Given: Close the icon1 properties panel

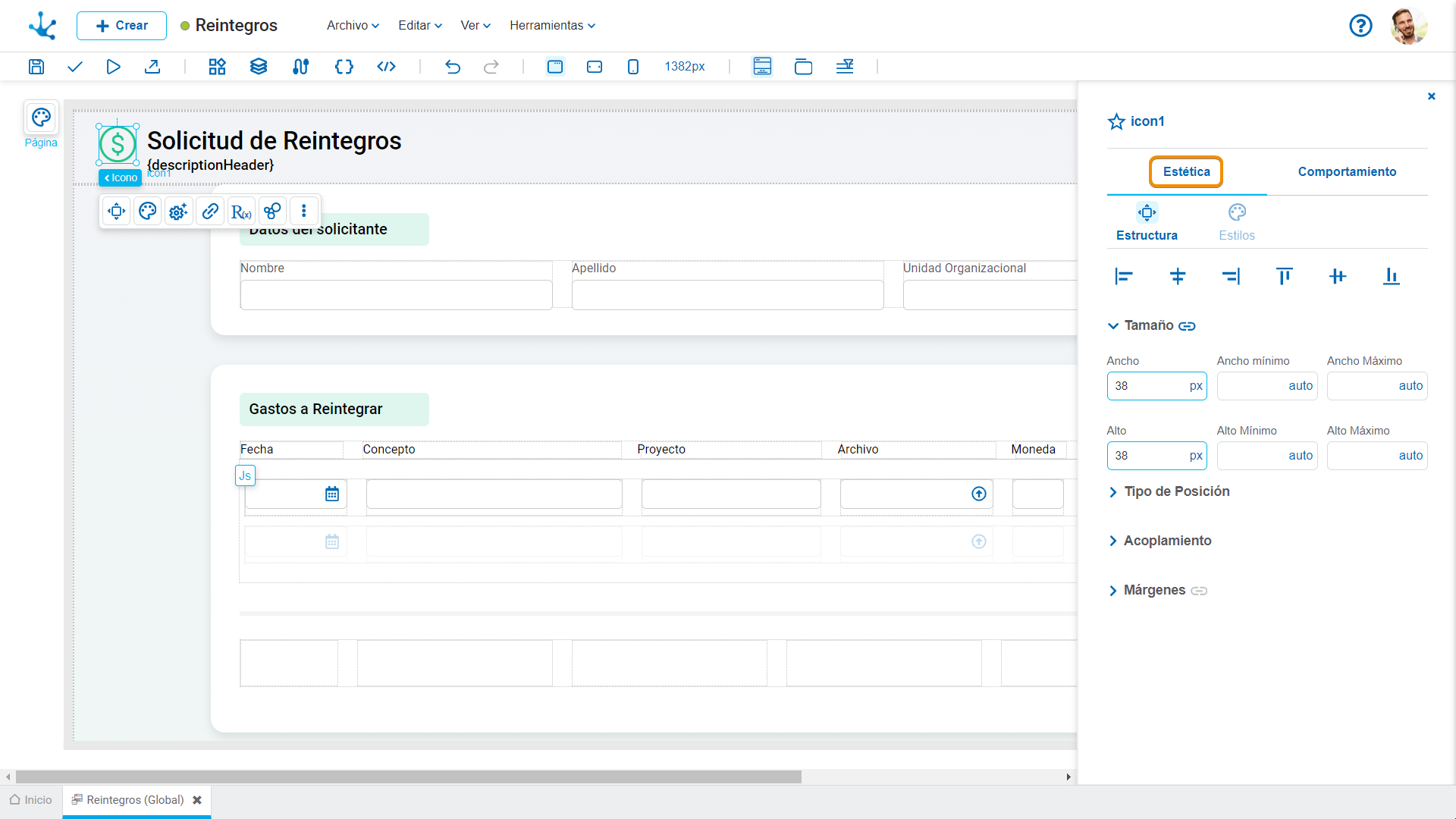Looking at the screenshot, I should tap(1431, 96).
